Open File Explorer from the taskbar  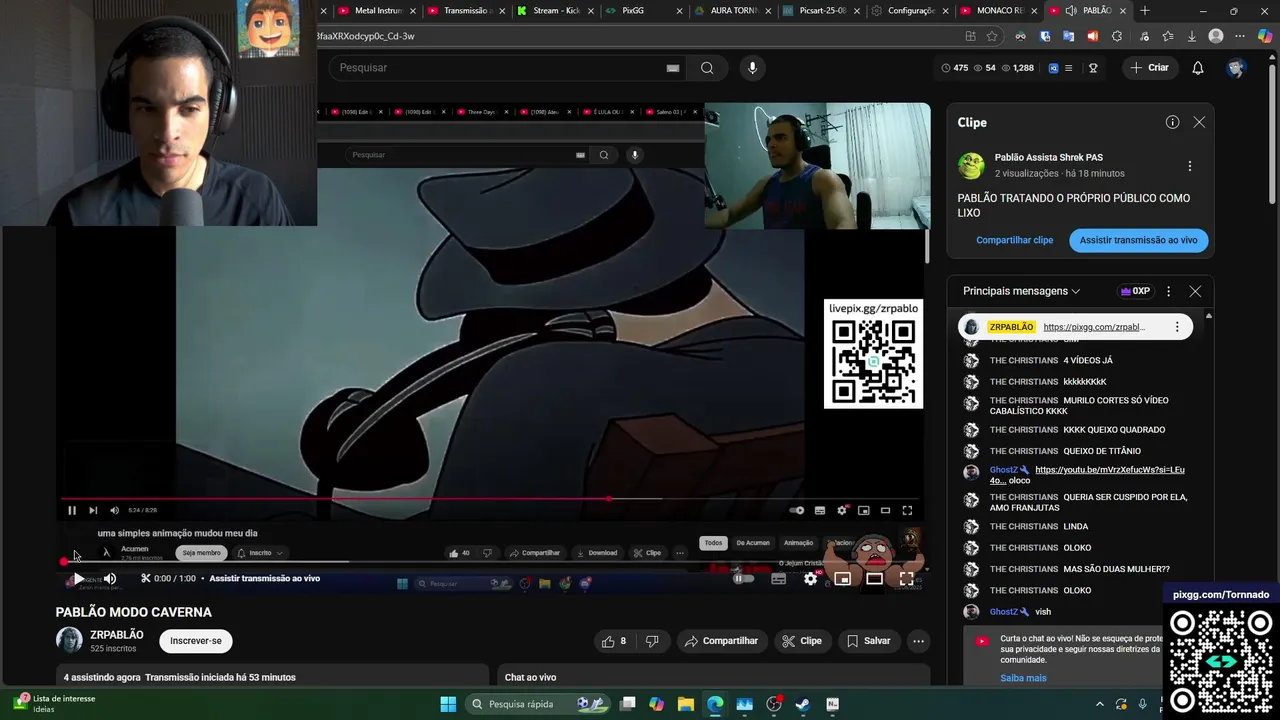[x=685, y=704]
